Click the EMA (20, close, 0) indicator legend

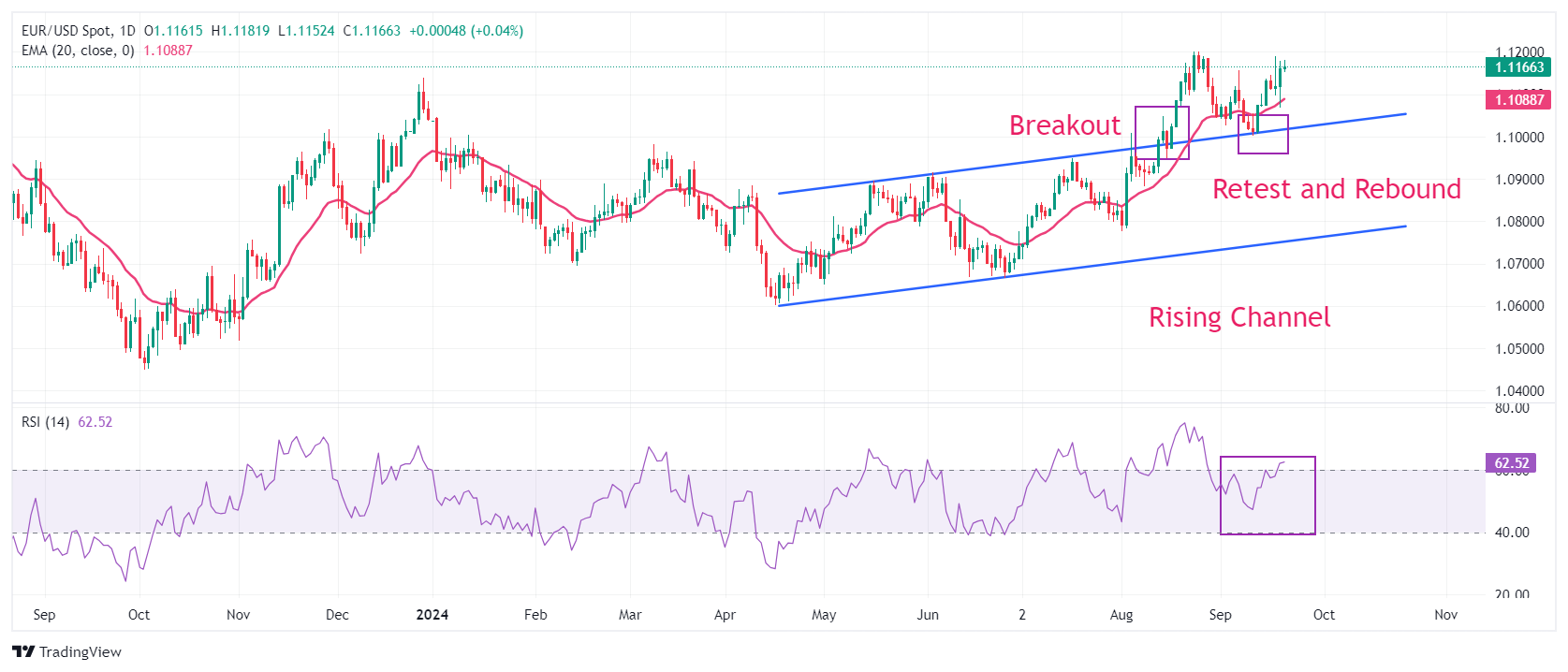[x=78, y=51]
